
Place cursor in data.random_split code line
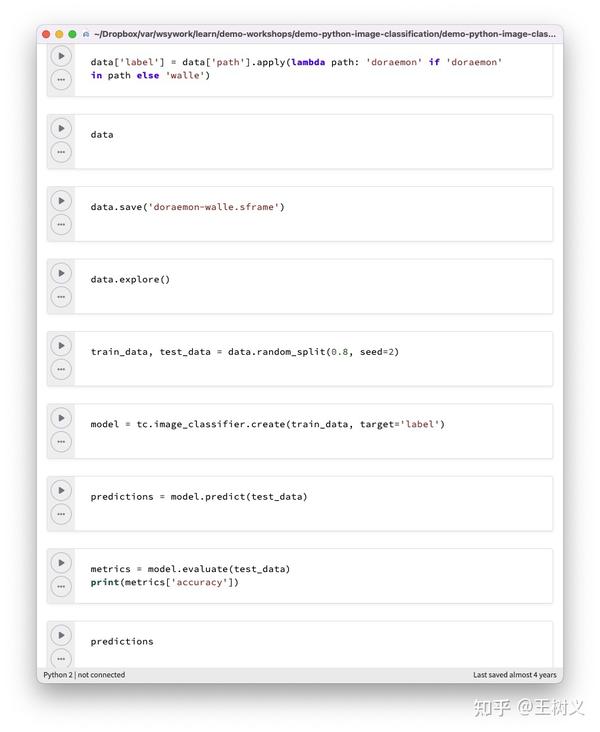click(x=245, y=352)
